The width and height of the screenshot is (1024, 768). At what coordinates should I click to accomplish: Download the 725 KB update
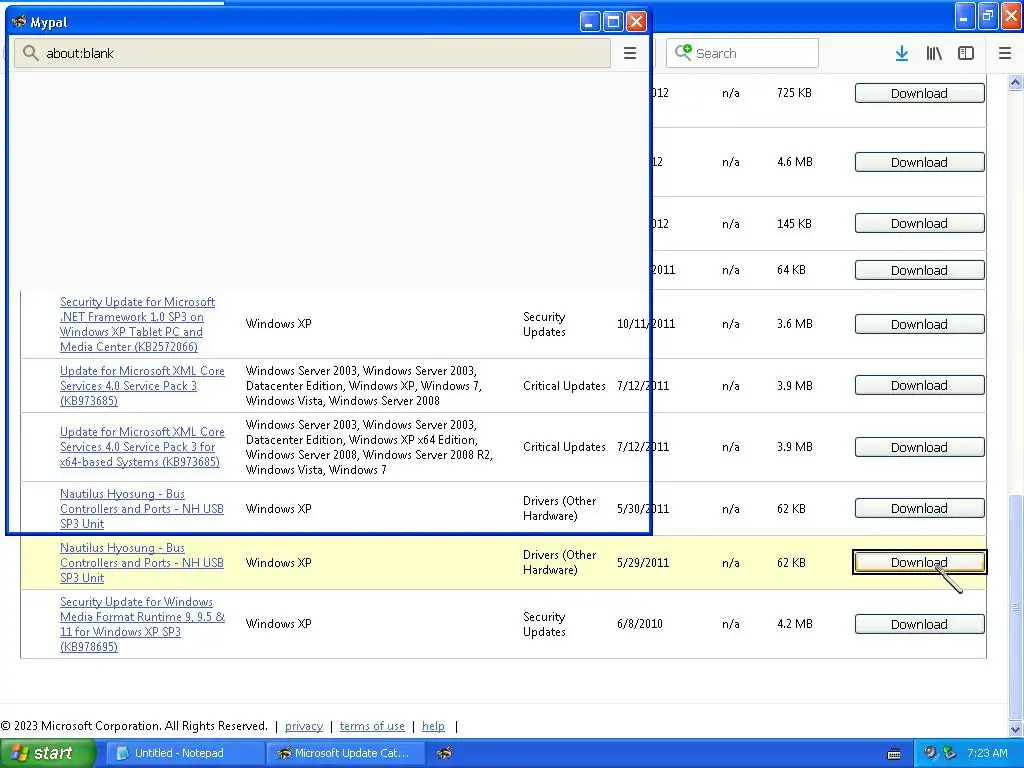pyautogui.click(x=920, y=93)
